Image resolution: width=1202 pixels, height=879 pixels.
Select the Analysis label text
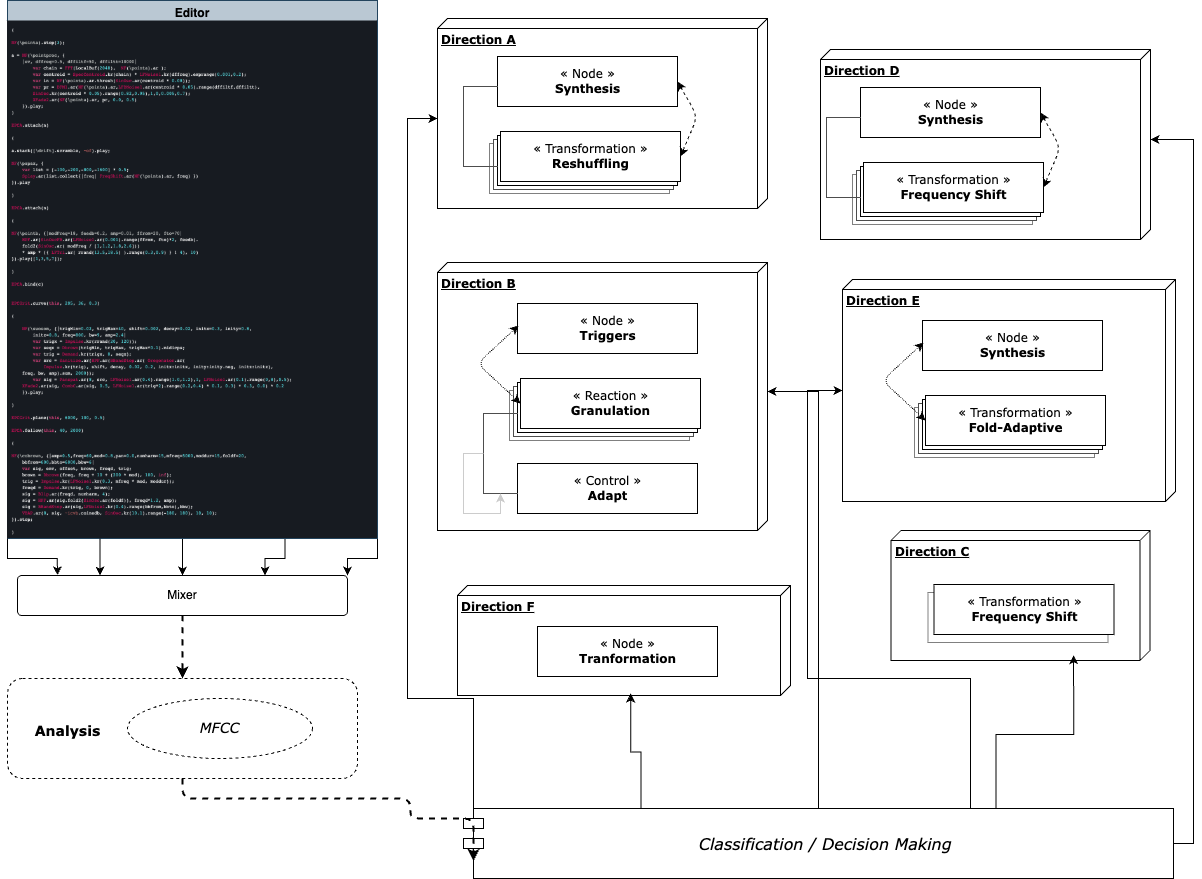(68, 731)
